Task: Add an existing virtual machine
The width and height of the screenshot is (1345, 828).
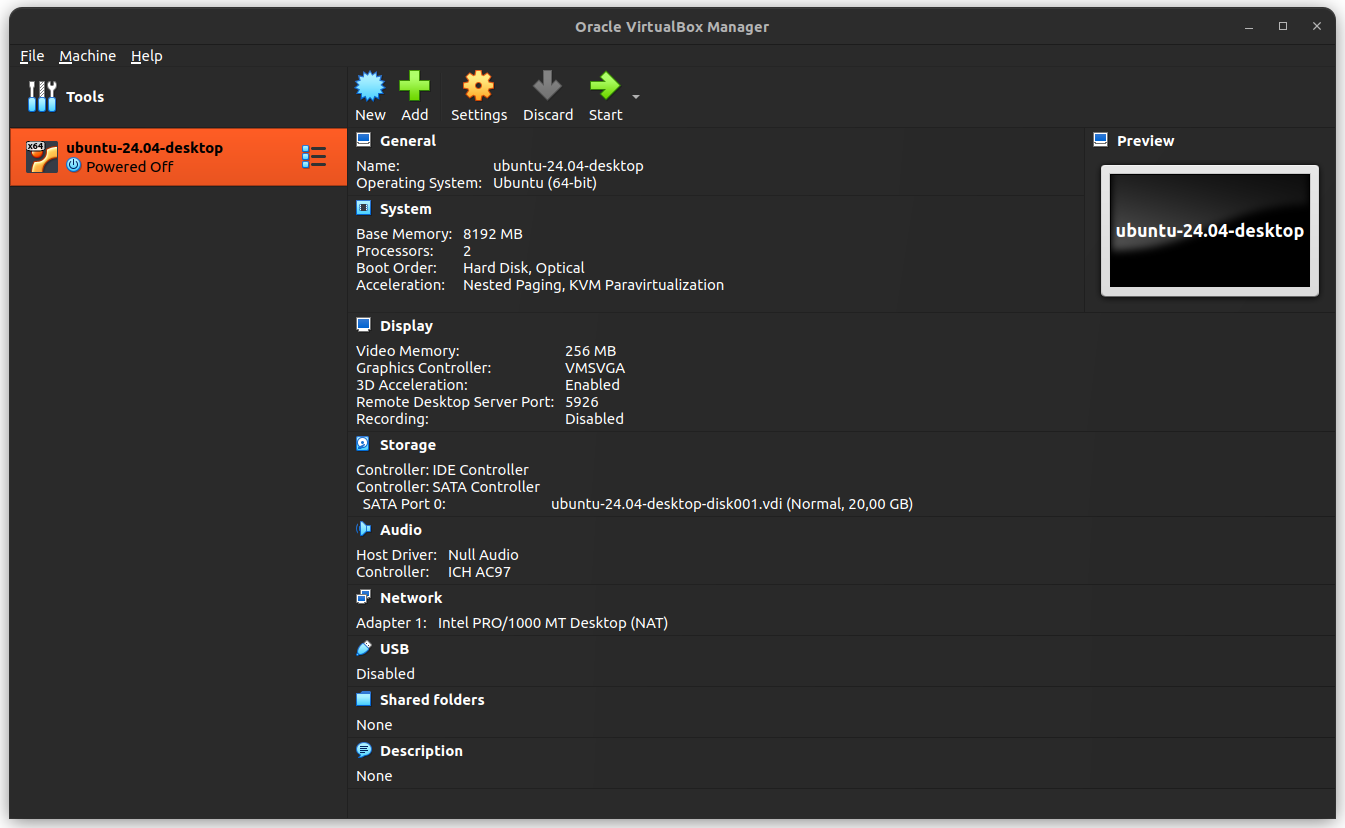Action: (414, 95)
